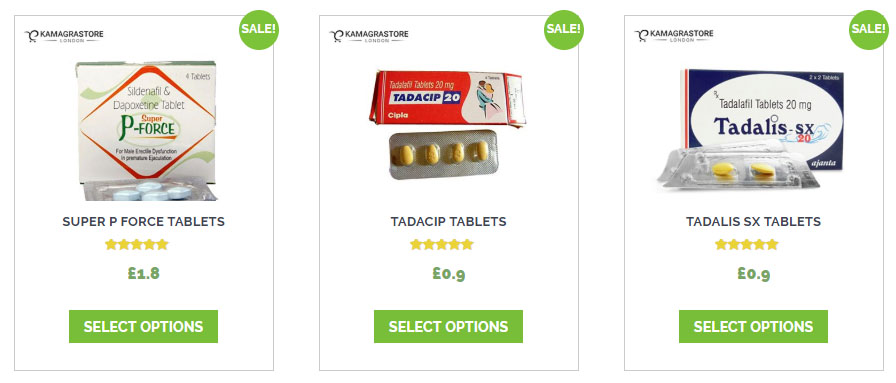Click KamagraStore logo above Super P Force
Viewport: 896px width, 383px height.
[64, 36]
